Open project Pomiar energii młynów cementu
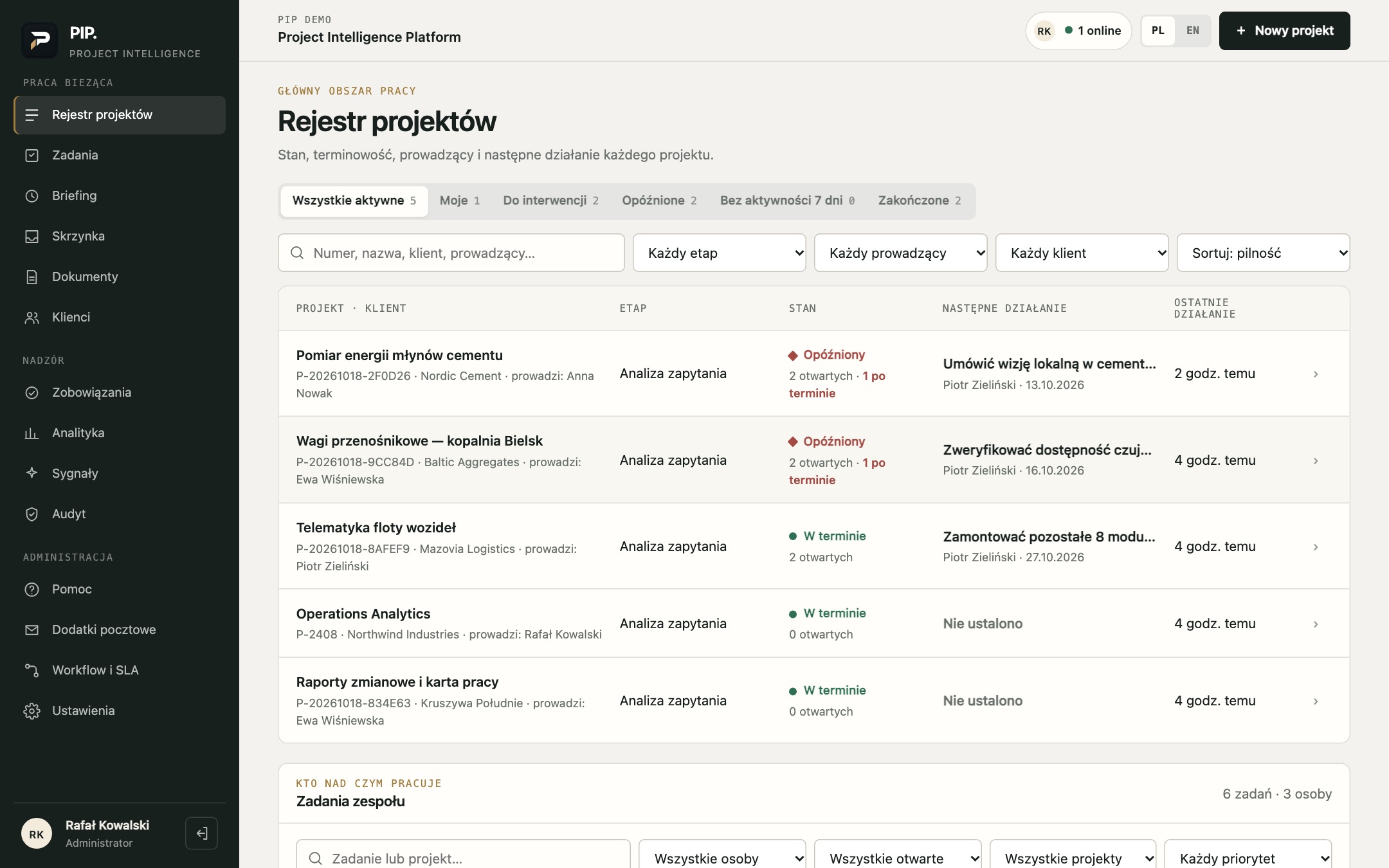 [x=399, y=356]
